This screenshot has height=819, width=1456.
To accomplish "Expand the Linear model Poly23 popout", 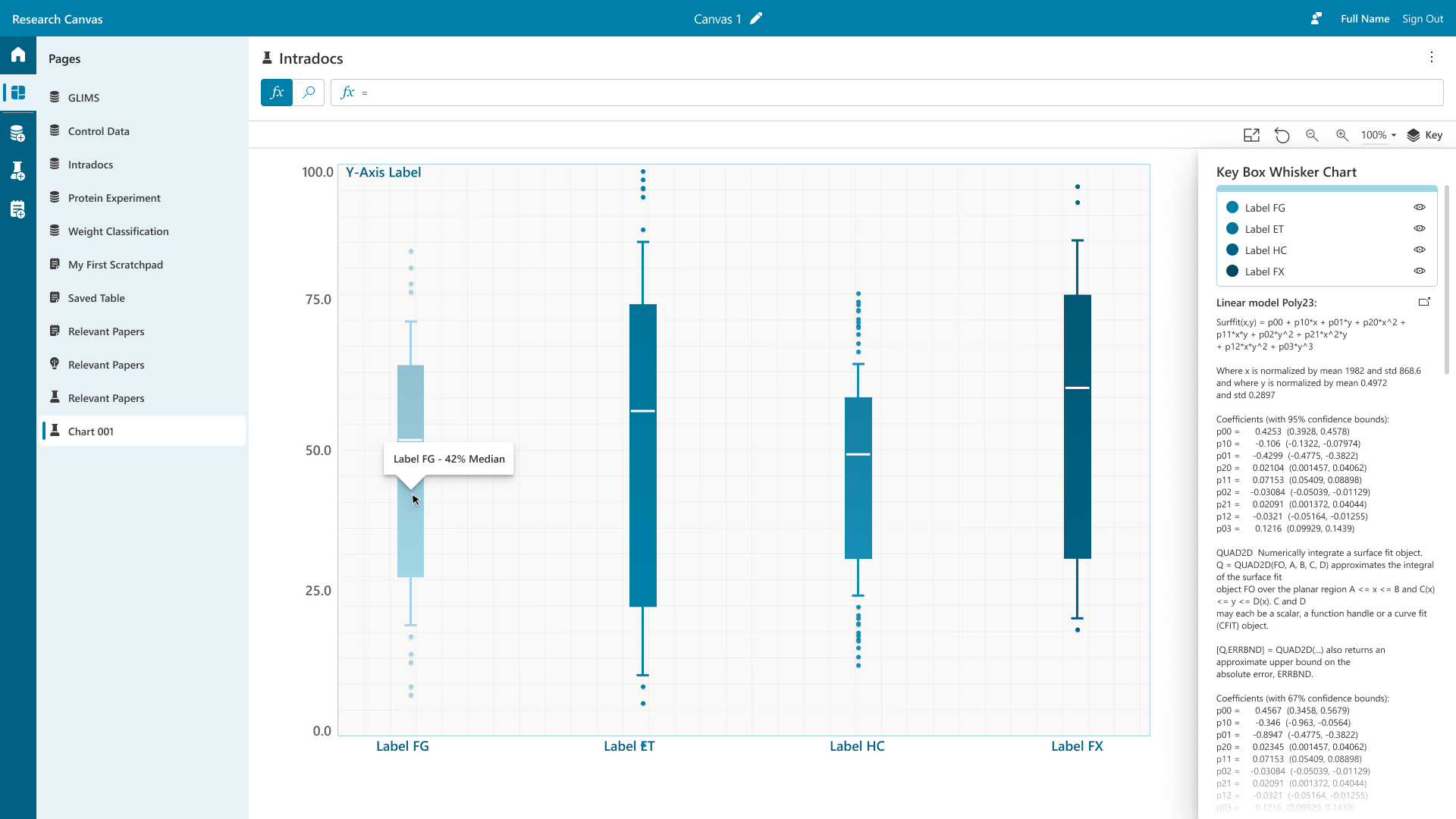I will click(x=1424, y=302).
